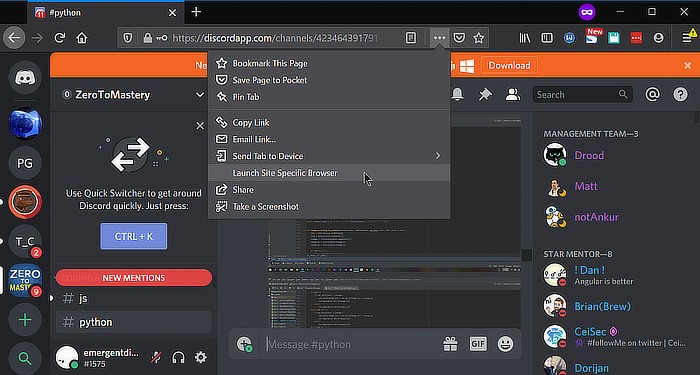Choose Share from the page actions

(329, 190)
